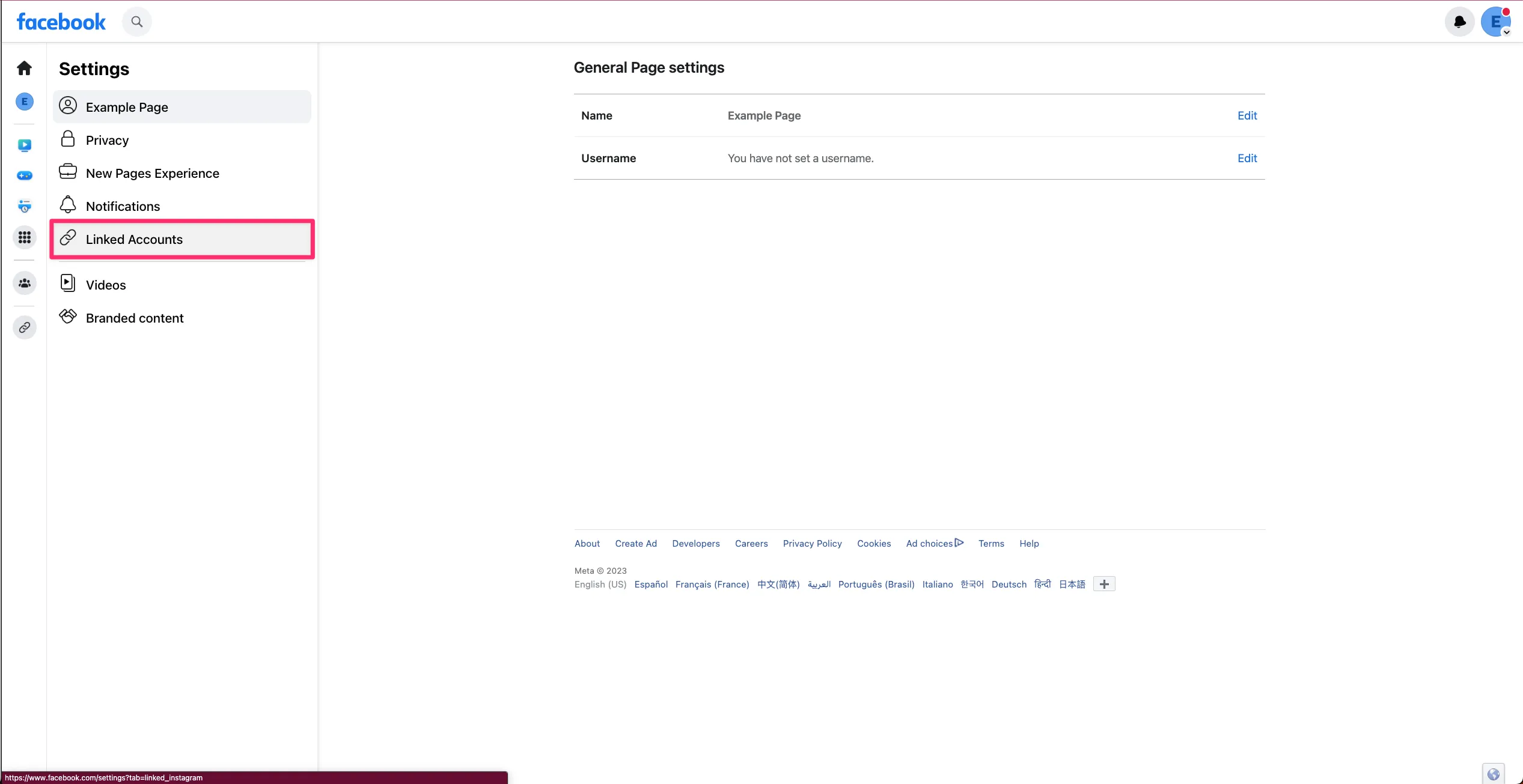
Task: Switch language to Español
Action: tap(651, 585)
